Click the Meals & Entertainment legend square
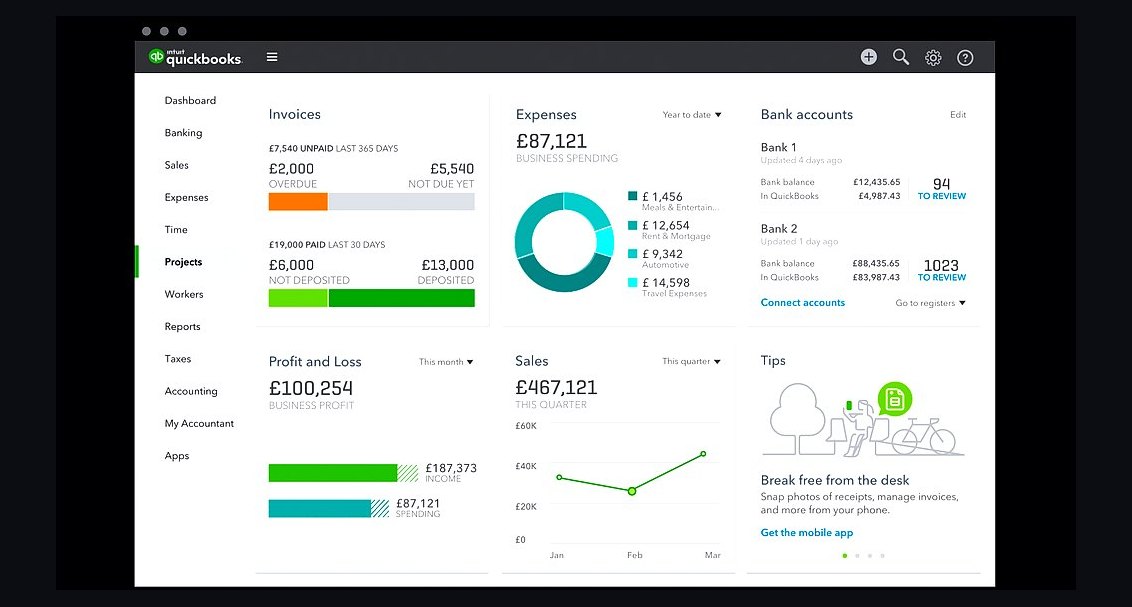 tap(632, 196)
